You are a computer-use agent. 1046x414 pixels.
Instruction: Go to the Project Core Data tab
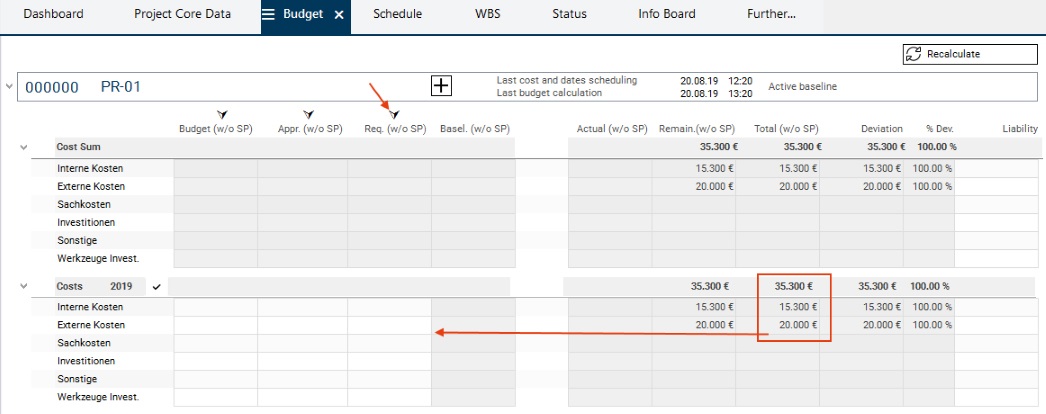[182, 15]
